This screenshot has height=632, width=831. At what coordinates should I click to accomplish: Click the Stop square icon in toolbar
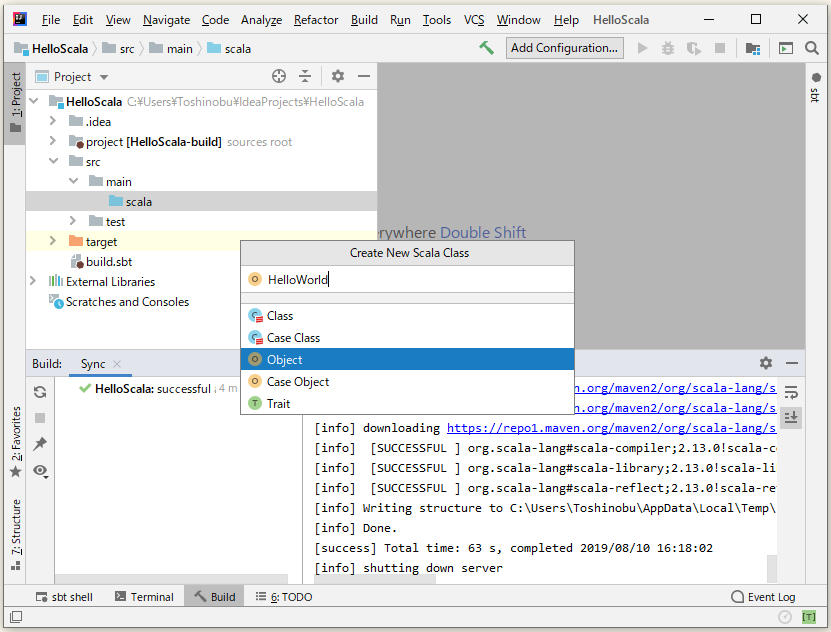click(720, 48)
